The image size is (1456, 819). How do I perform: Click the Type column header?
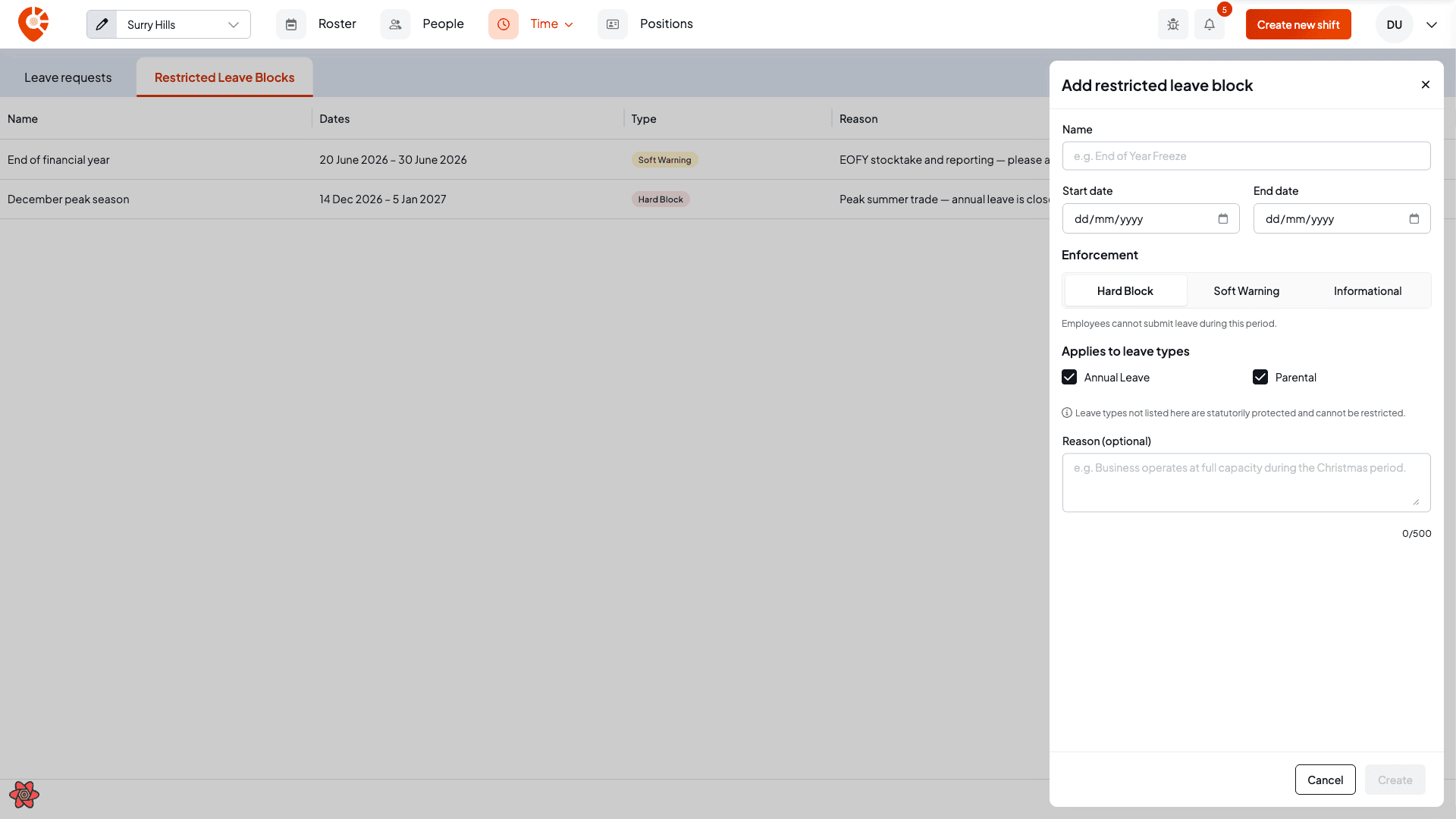644,118
